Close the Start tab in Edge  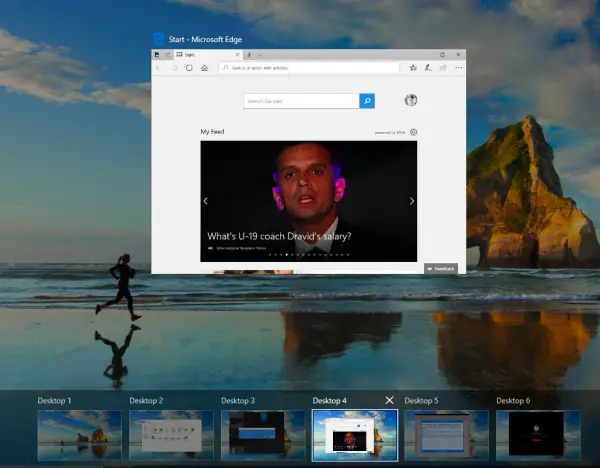click(x=237, y=55)
